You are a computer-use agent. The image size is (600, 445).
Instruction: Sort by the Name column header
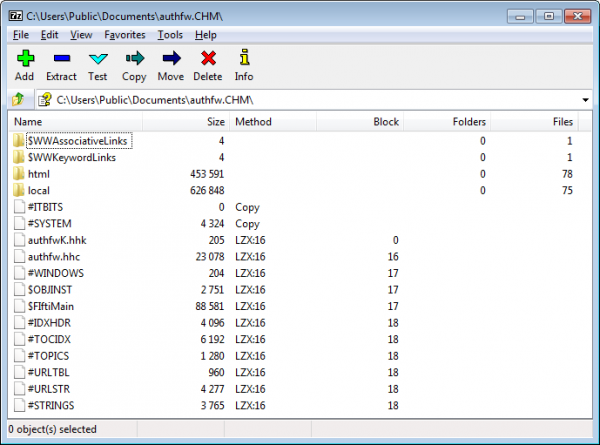[x=75, y=122]
